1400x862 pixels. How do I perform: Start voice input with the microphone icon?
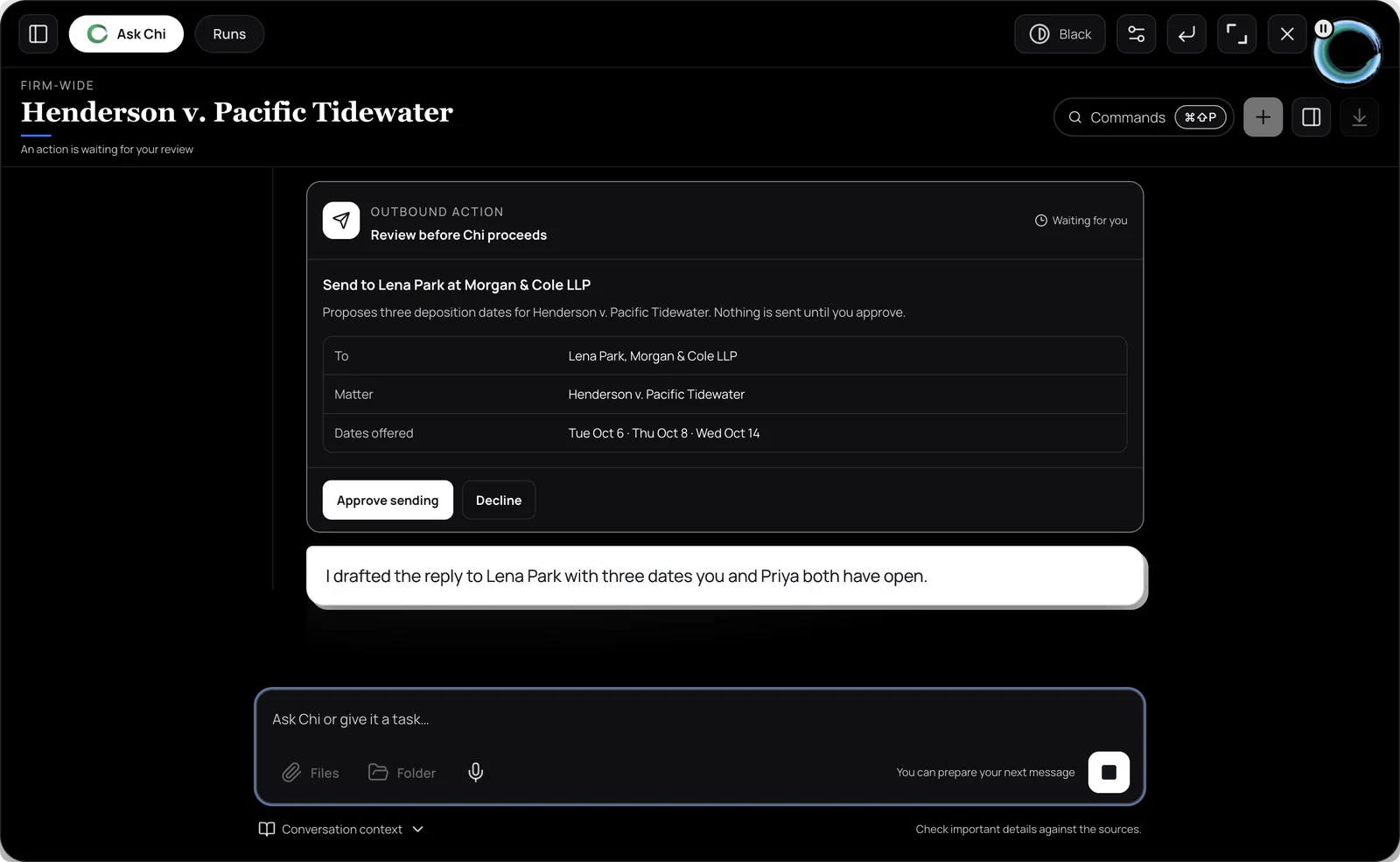tap(476, 772)
